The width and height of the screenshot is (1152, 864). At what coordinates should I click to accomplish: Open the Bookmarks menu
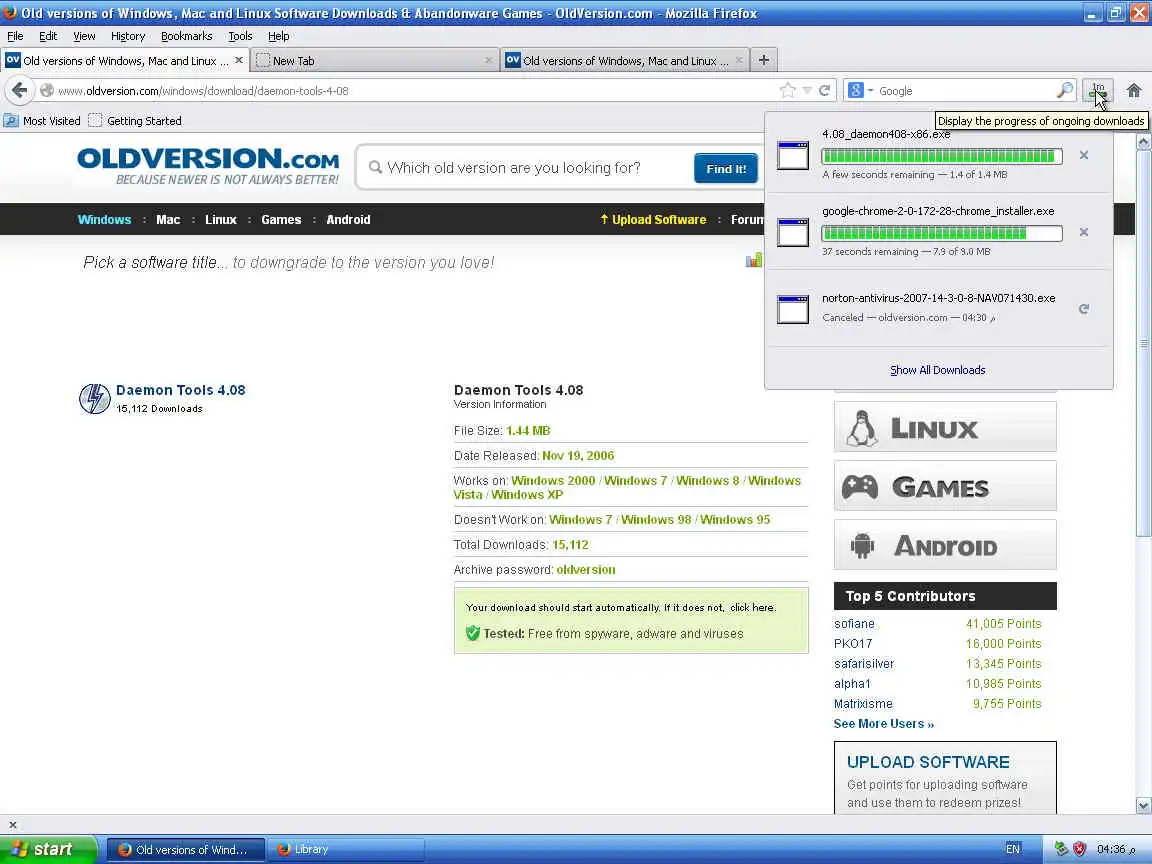click(187, 36)
